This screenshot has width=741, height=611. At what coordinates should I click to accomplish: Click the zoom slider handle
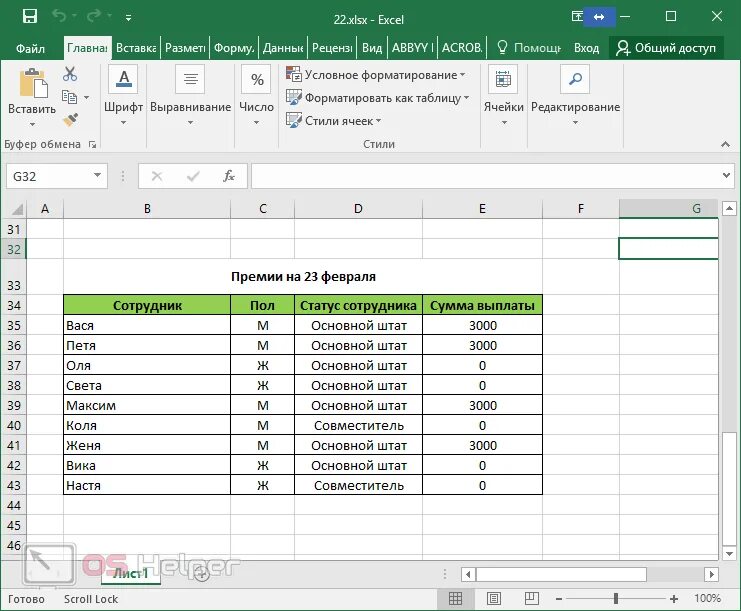click(616, 599)
